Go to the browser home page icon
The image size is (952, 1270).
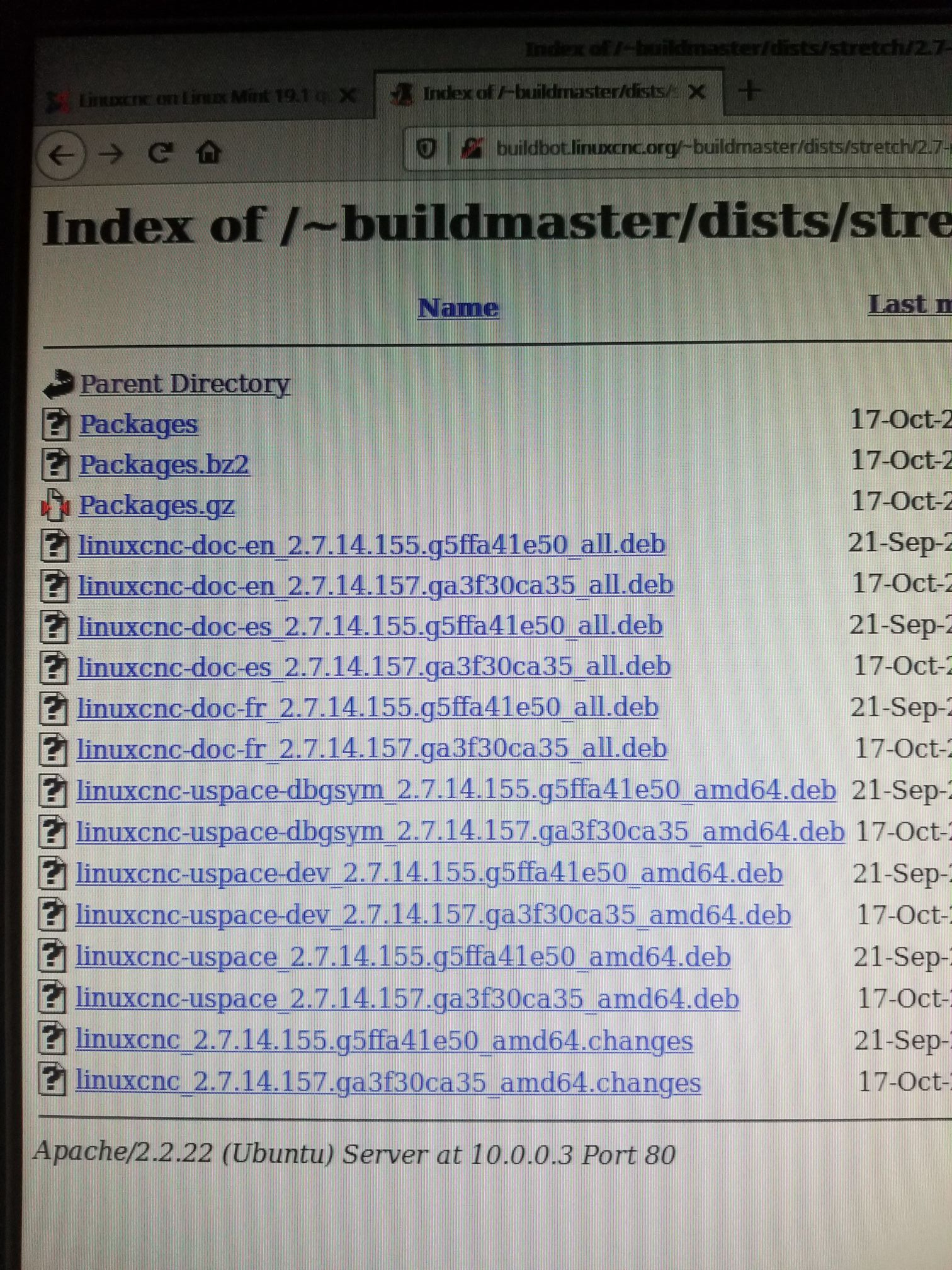coord(208,152)
